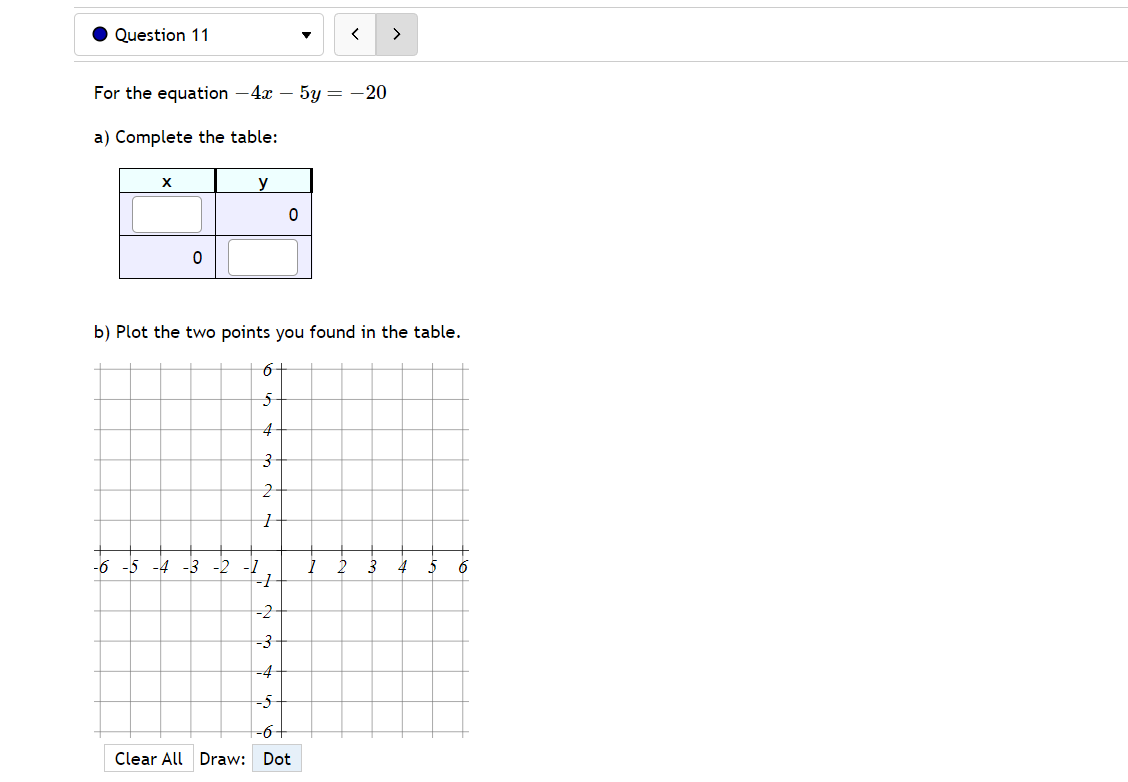Image resolution: width=1128 pixels, height=782 pixels.
Task: Click the next question arrow
Action: pyautogui.click(x=396, y=34)
